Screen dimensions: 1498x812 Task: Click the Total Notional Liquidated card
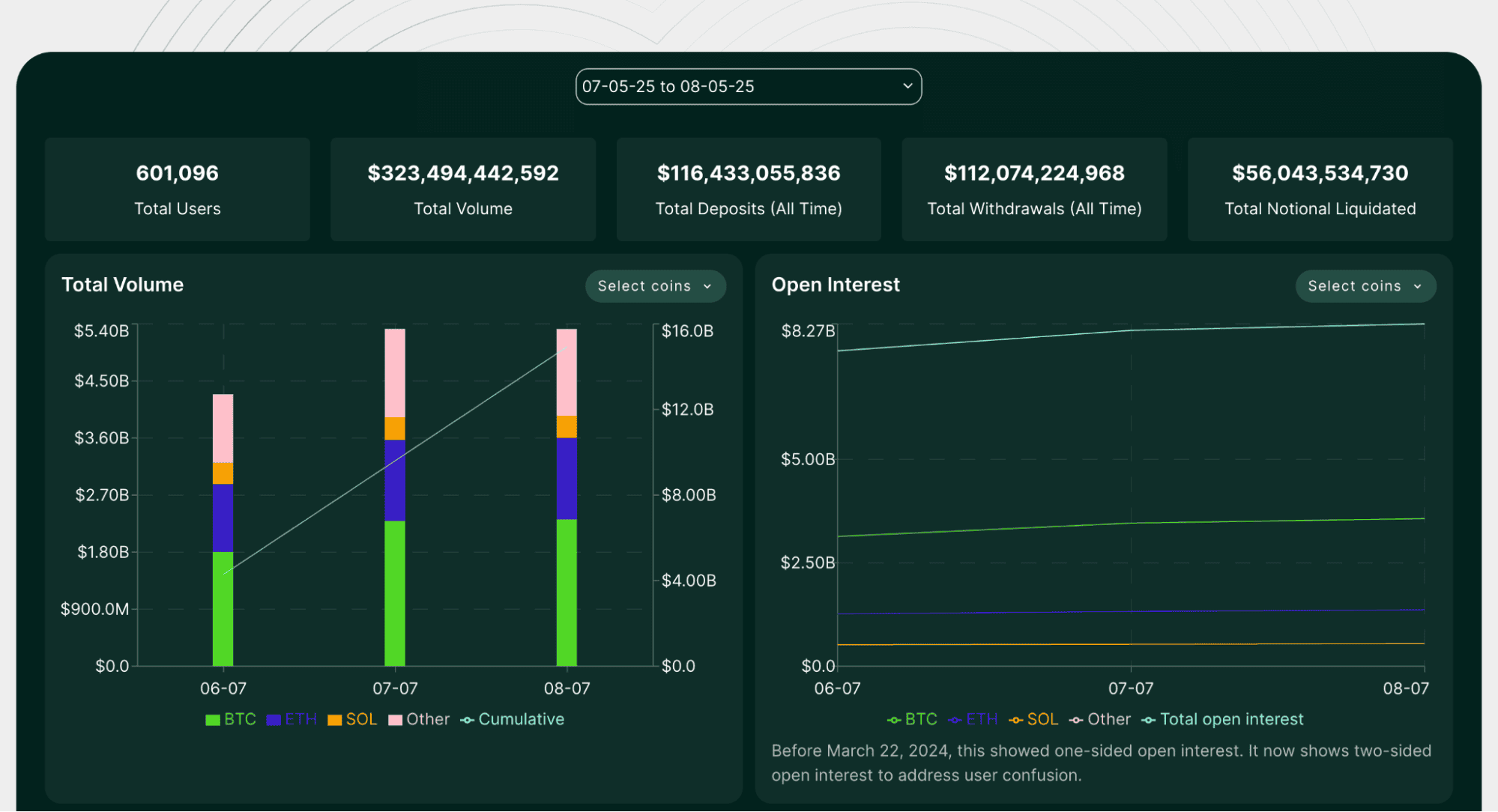click(1320, 189)
